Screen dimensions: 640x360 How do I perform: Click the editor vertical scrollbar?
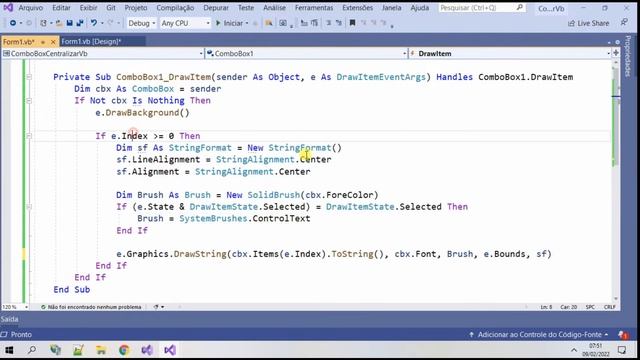coord(616,180)
